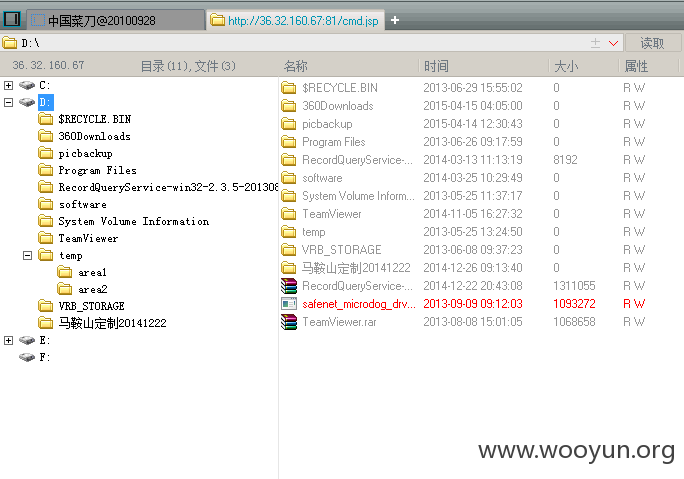Select software folder in the tree

[82, 204]
